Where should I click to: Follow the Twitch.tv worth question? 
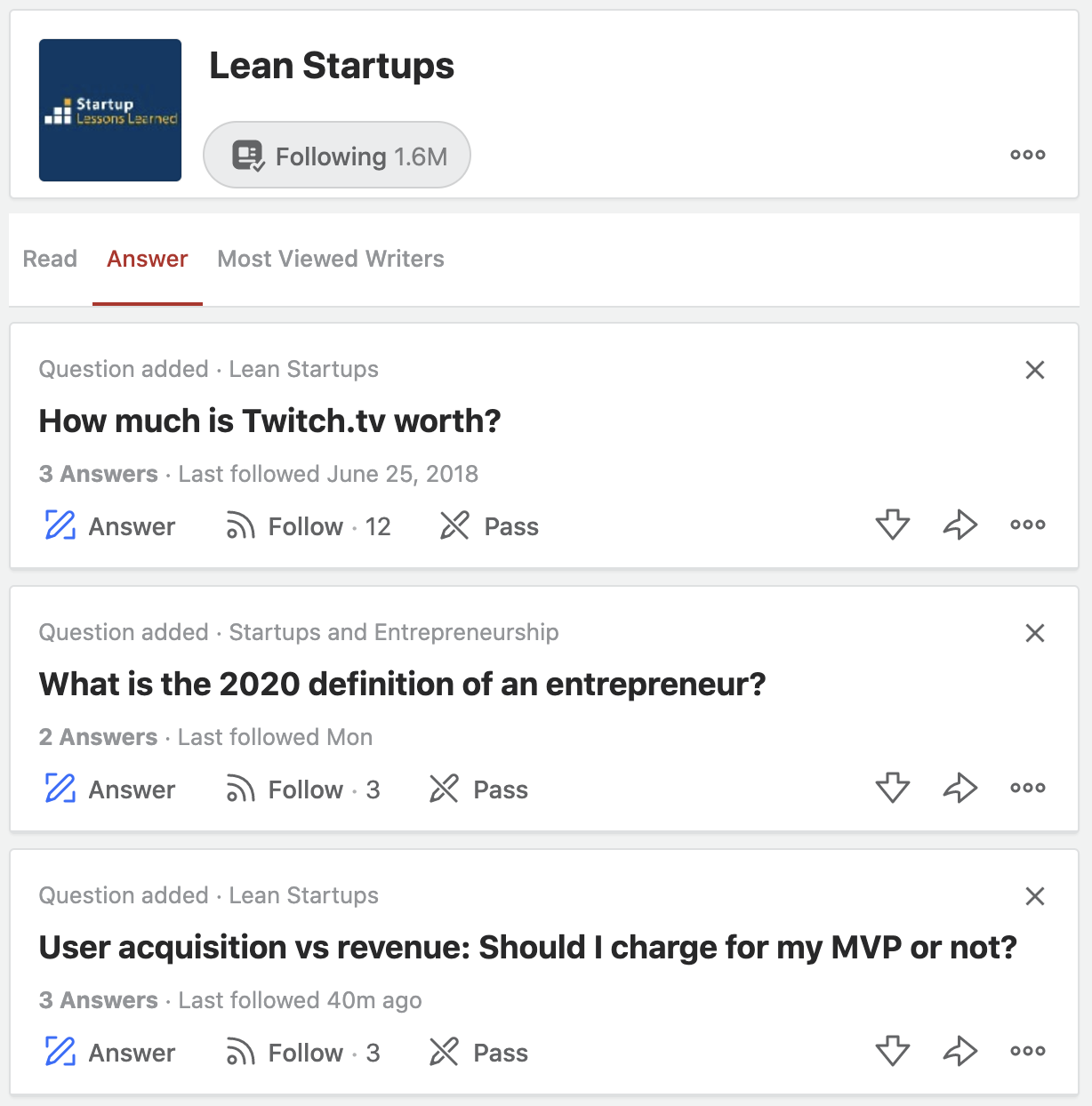pos(308,525)
